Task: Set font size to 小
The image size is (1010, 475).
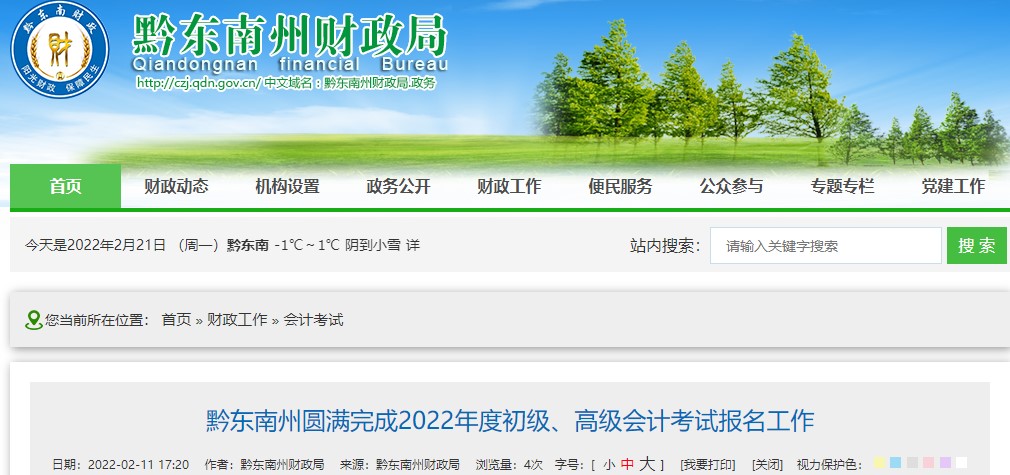Action: point(609,465)
